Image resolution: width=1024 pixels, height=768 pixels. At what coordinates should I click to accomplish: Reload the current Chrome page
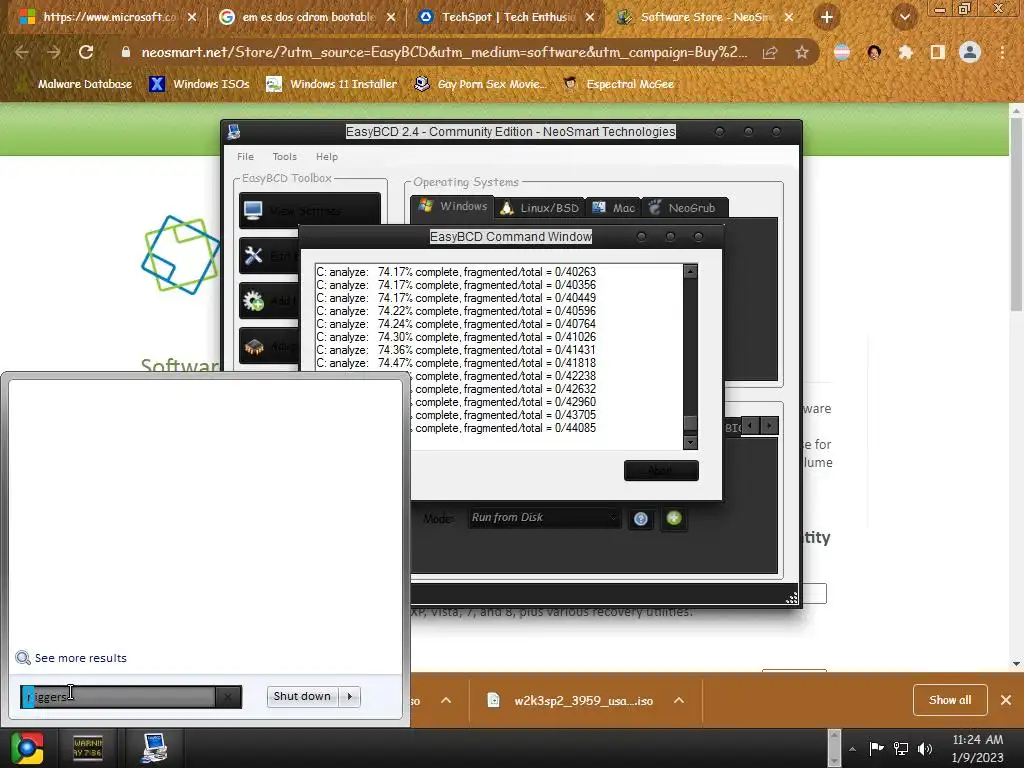(86, 52)
